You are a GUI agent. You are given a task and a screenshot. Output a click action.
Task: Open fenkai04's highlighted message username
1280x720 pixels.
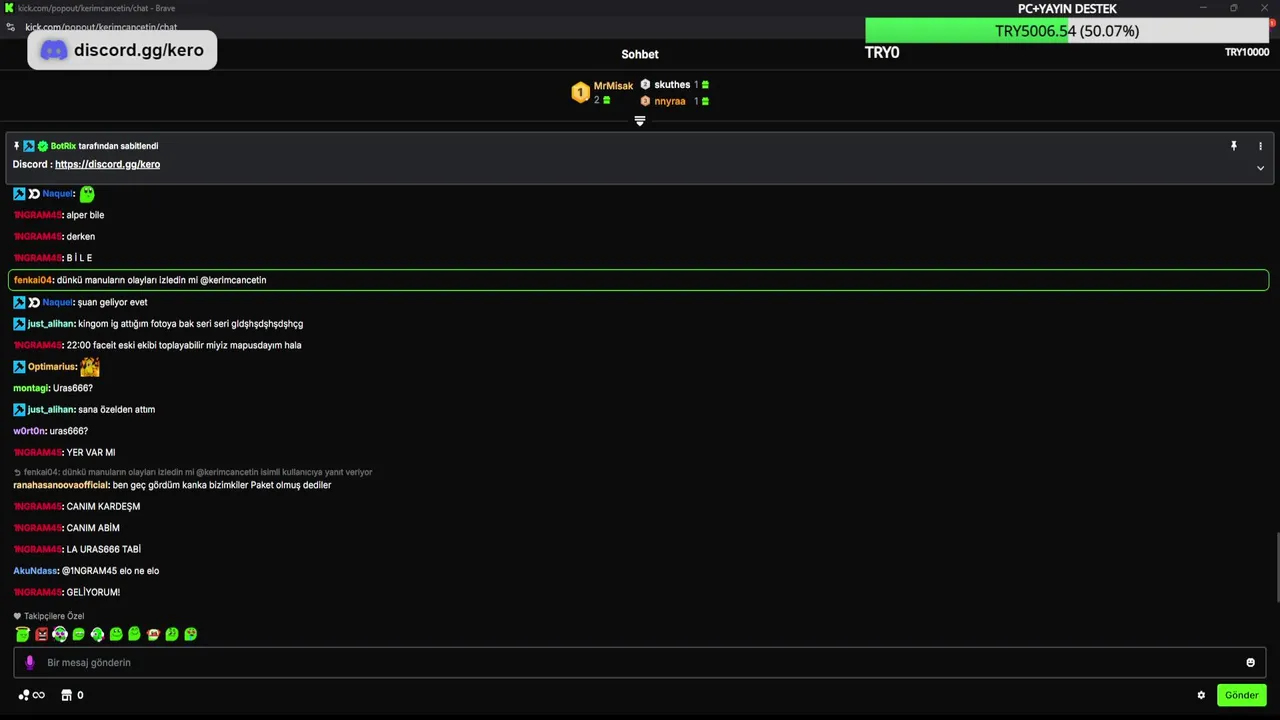click(33, 280)
